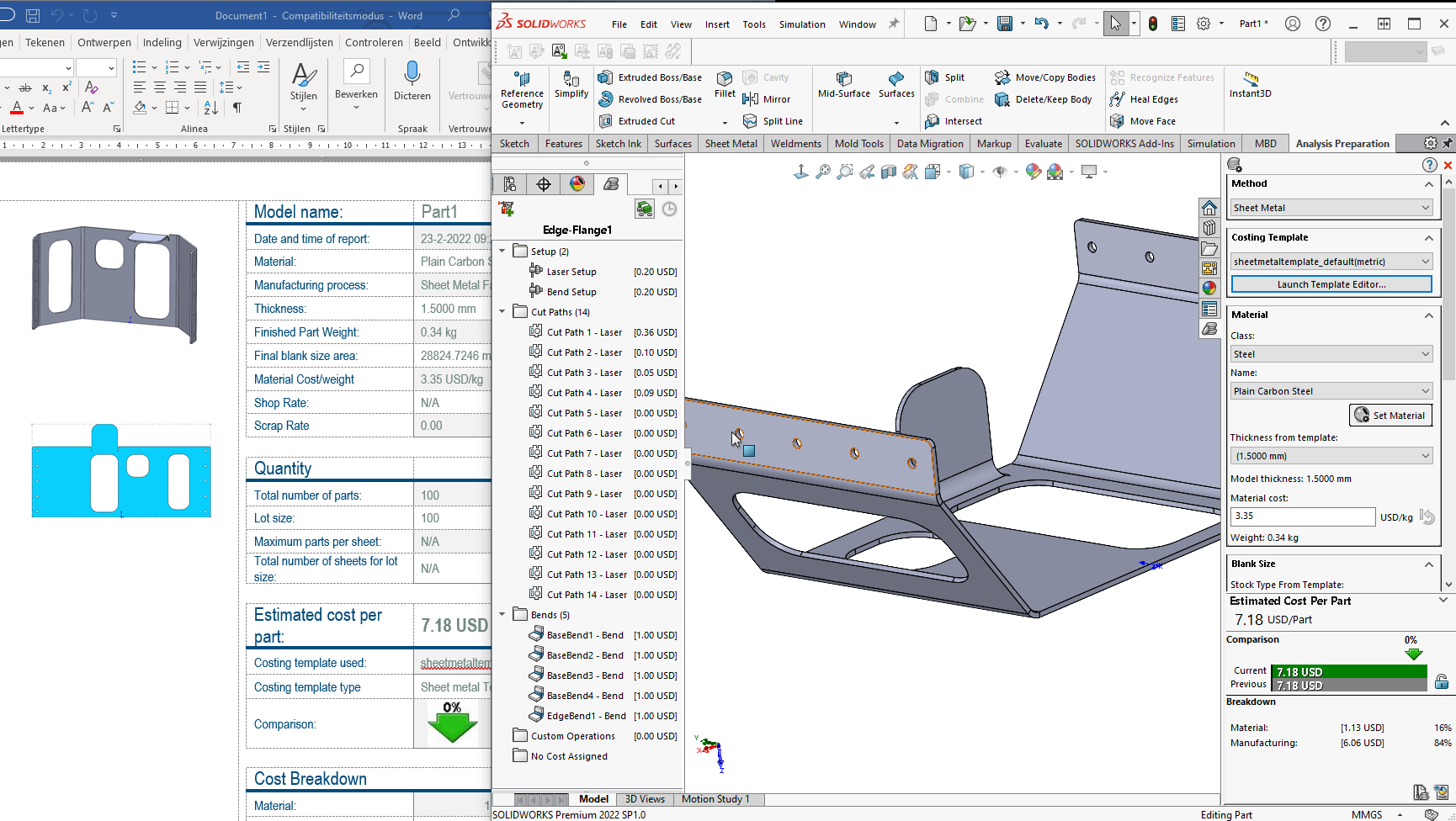Collapse the Cut Paths folder in tree
Screen dimensions: 1456x821
coord(502,312)
